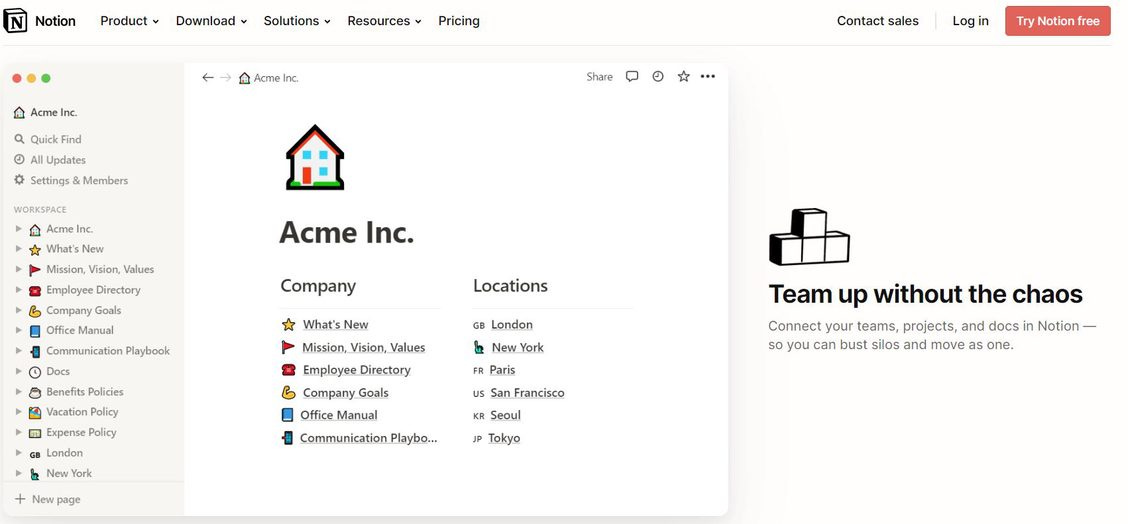
Task: Click Quick Find magnifier icon in sidebar
Action: [x=19, y=139]
